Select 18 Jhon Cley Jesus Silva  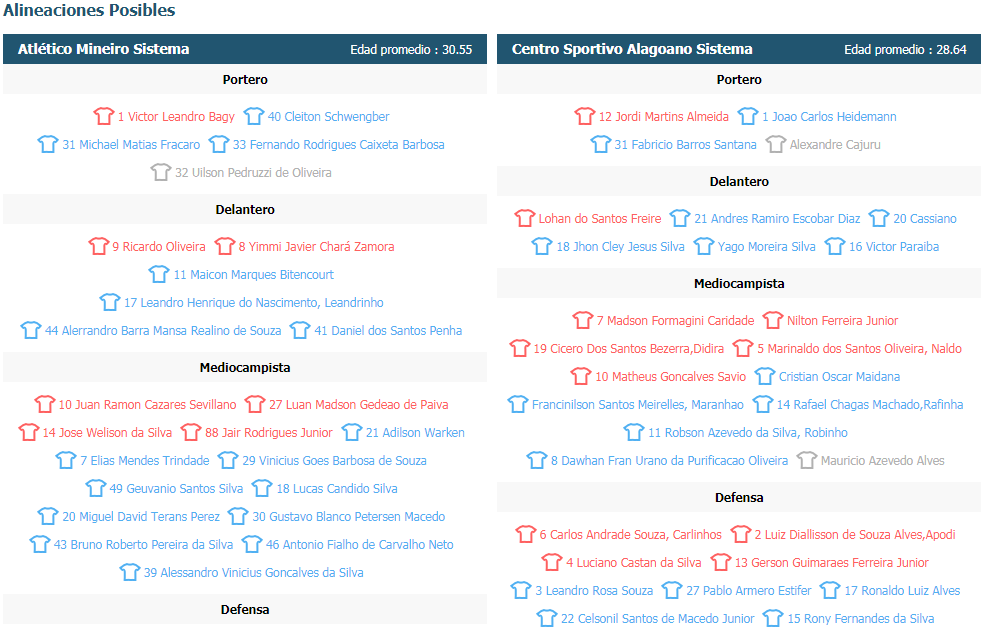pyautogui.click(x=621, y=246)
